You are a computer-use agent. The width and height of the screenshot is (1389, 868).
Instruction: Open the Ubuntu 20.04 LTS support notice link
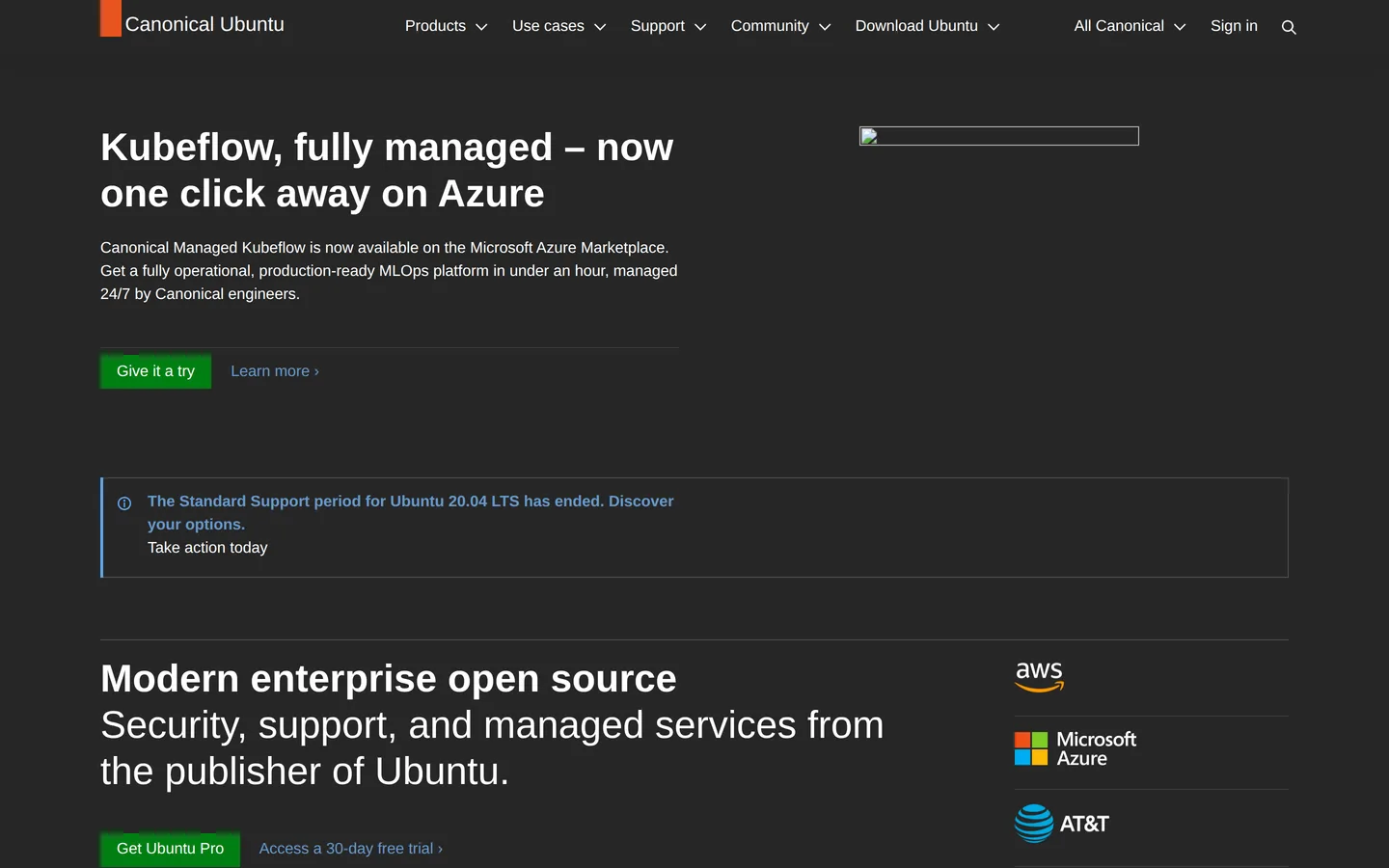(410, 513)
